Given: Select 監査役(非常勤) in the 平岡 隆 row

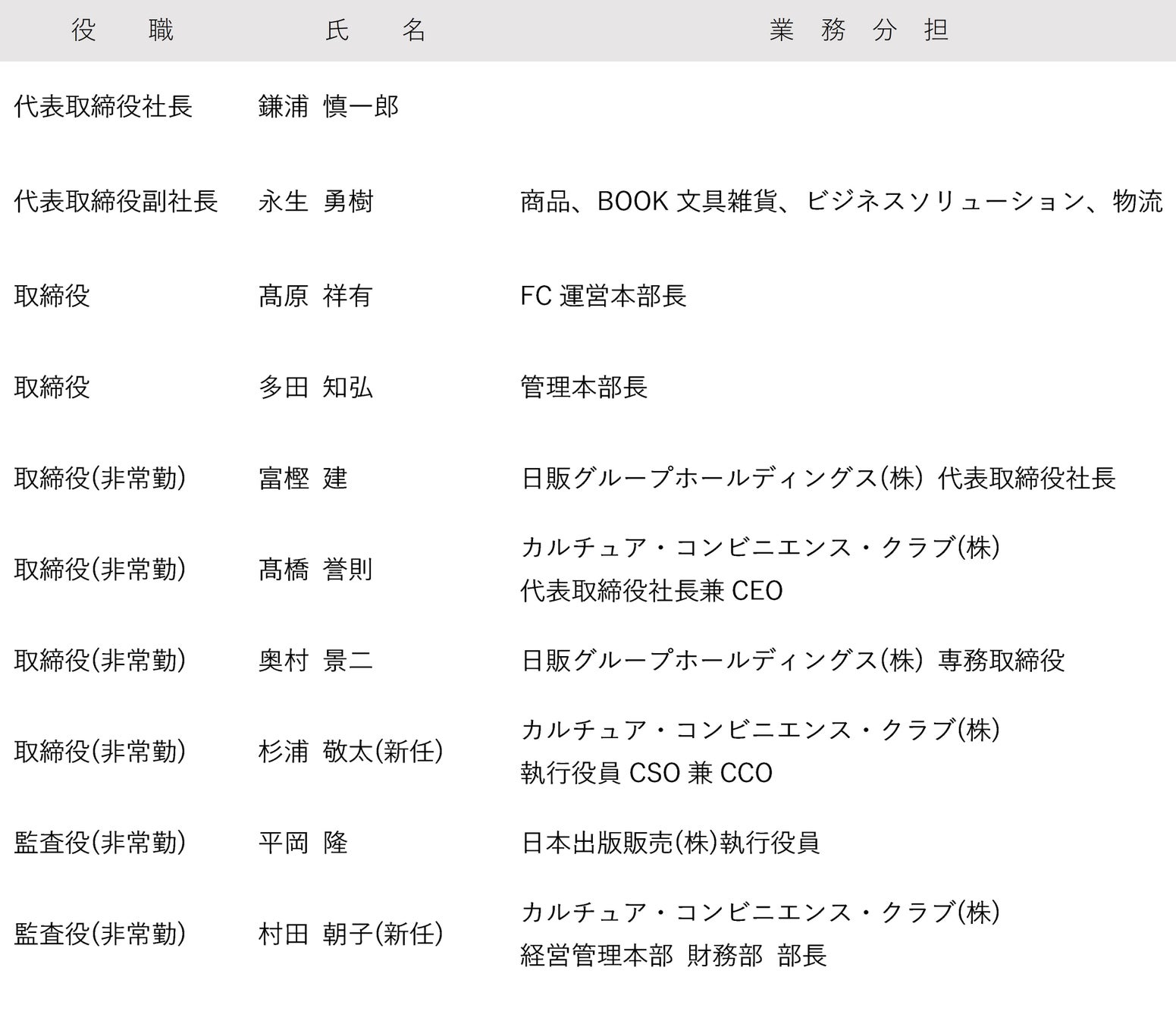Looking at the screenshot, I should [x=100, y=843].
